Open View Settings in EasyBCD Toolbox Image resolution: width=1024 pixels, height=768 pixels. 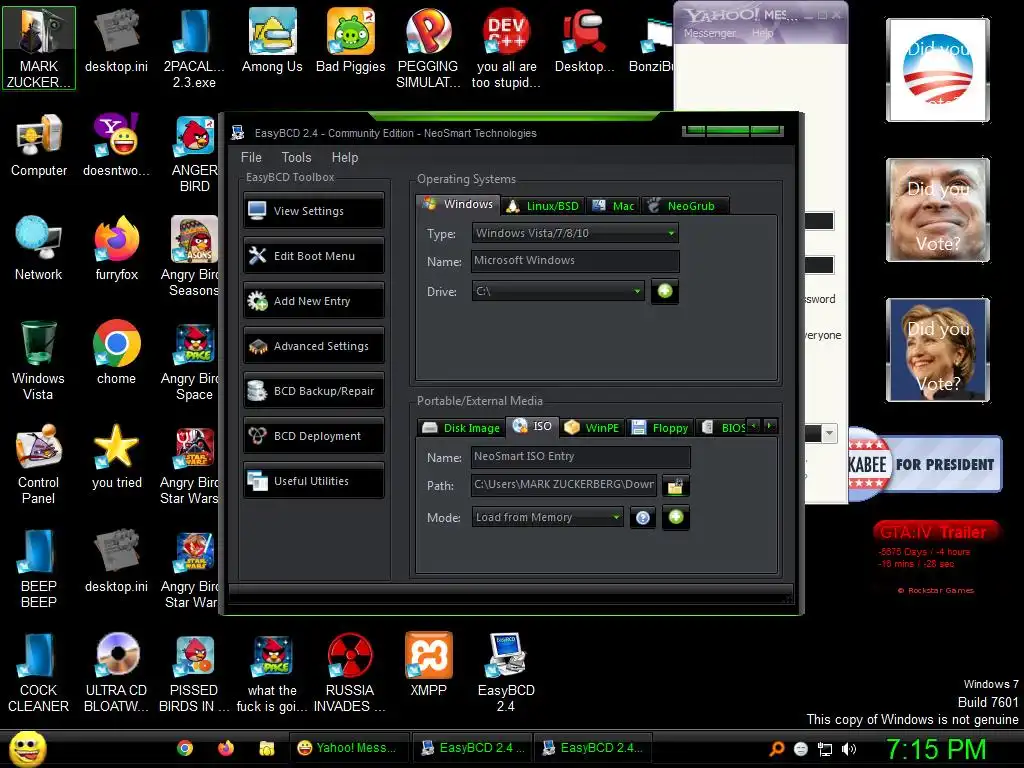point(313,211)
